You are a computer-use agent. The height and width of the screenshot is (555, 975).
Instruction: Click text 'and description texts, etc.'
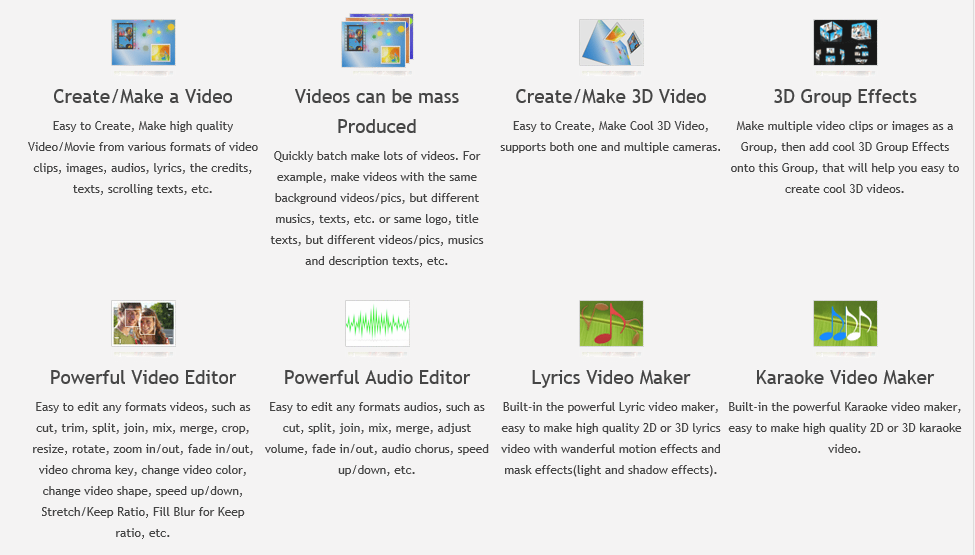click(x=377, y=261)
